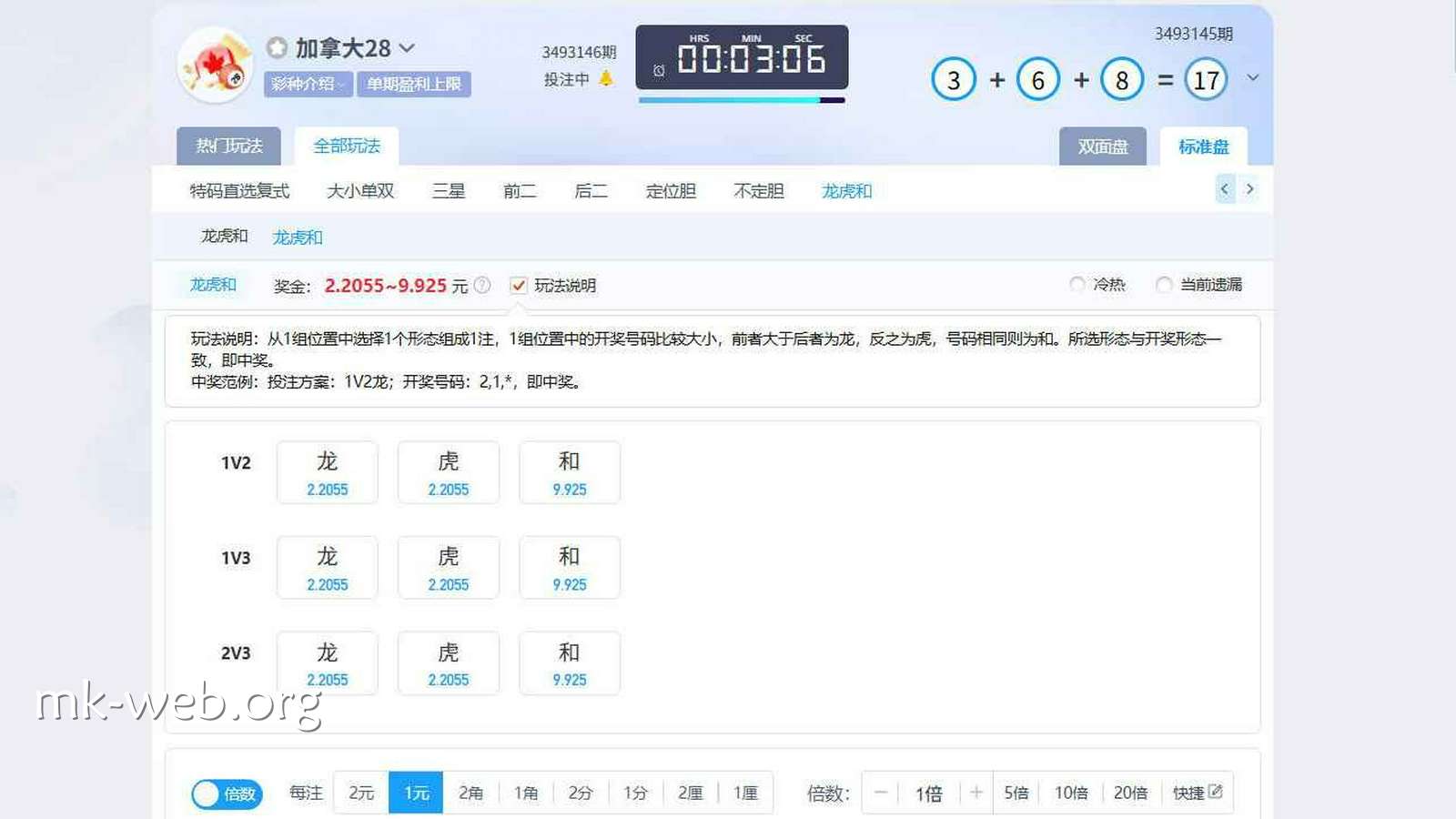The height and width of the screenshot is (819, 1456).
Task: Select the 2角 bet unit
Action: [x=470, y=793]
